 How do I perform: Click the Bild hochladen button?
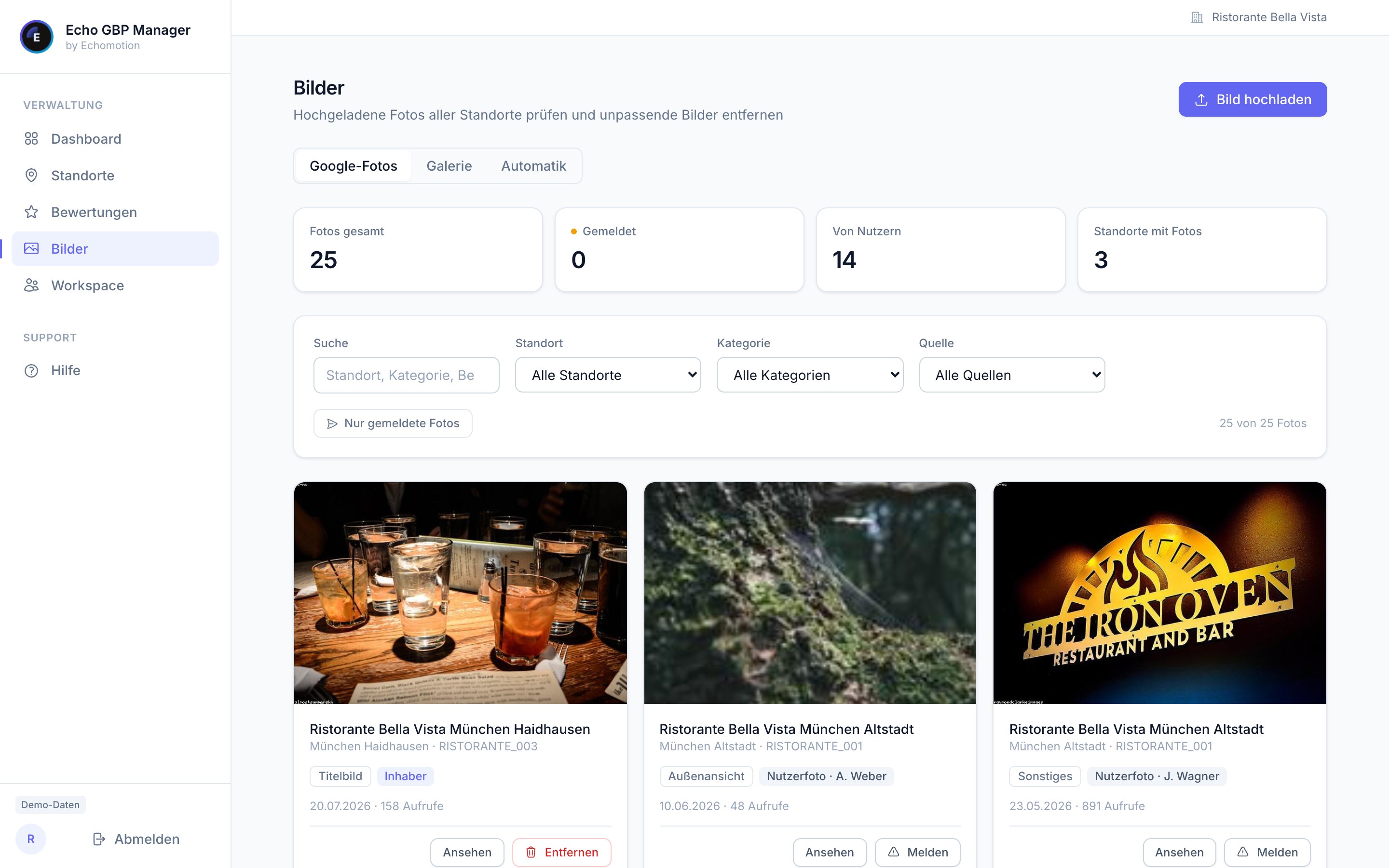(x=1253, y=100)
